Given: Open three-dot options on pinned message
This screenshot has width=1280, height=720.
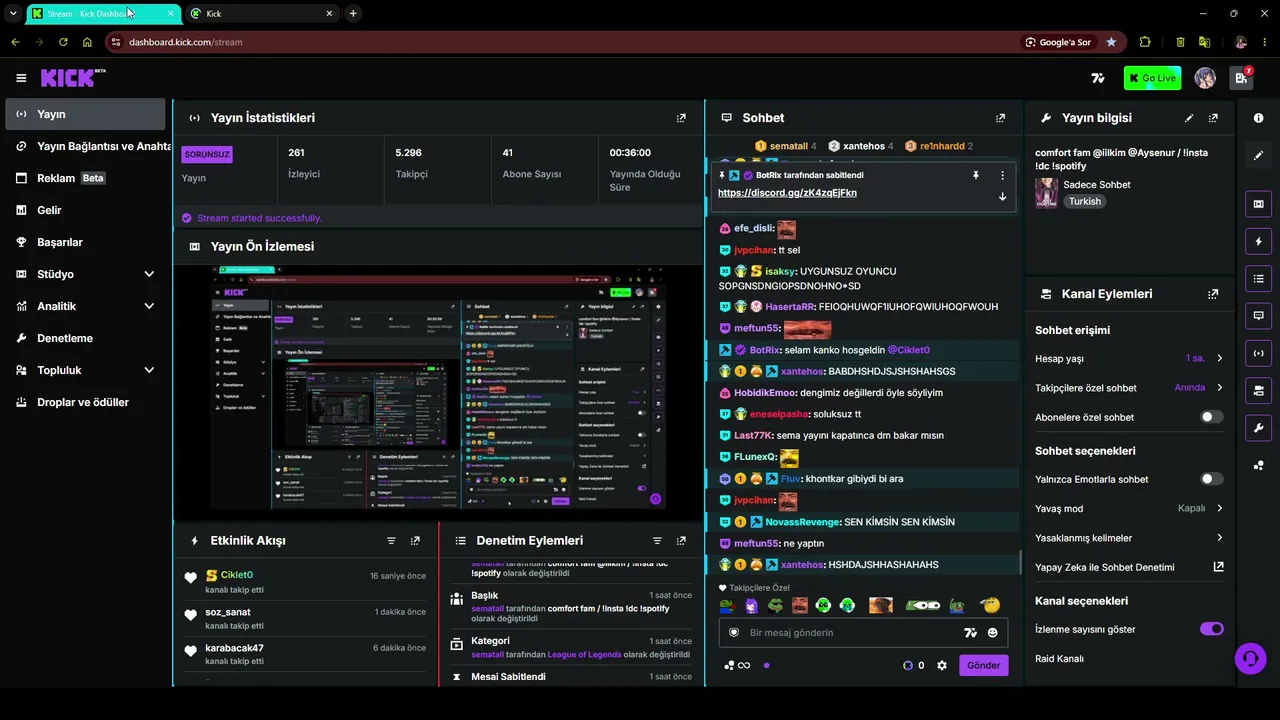Looking at the screenshot, I should click(1002, 175).
